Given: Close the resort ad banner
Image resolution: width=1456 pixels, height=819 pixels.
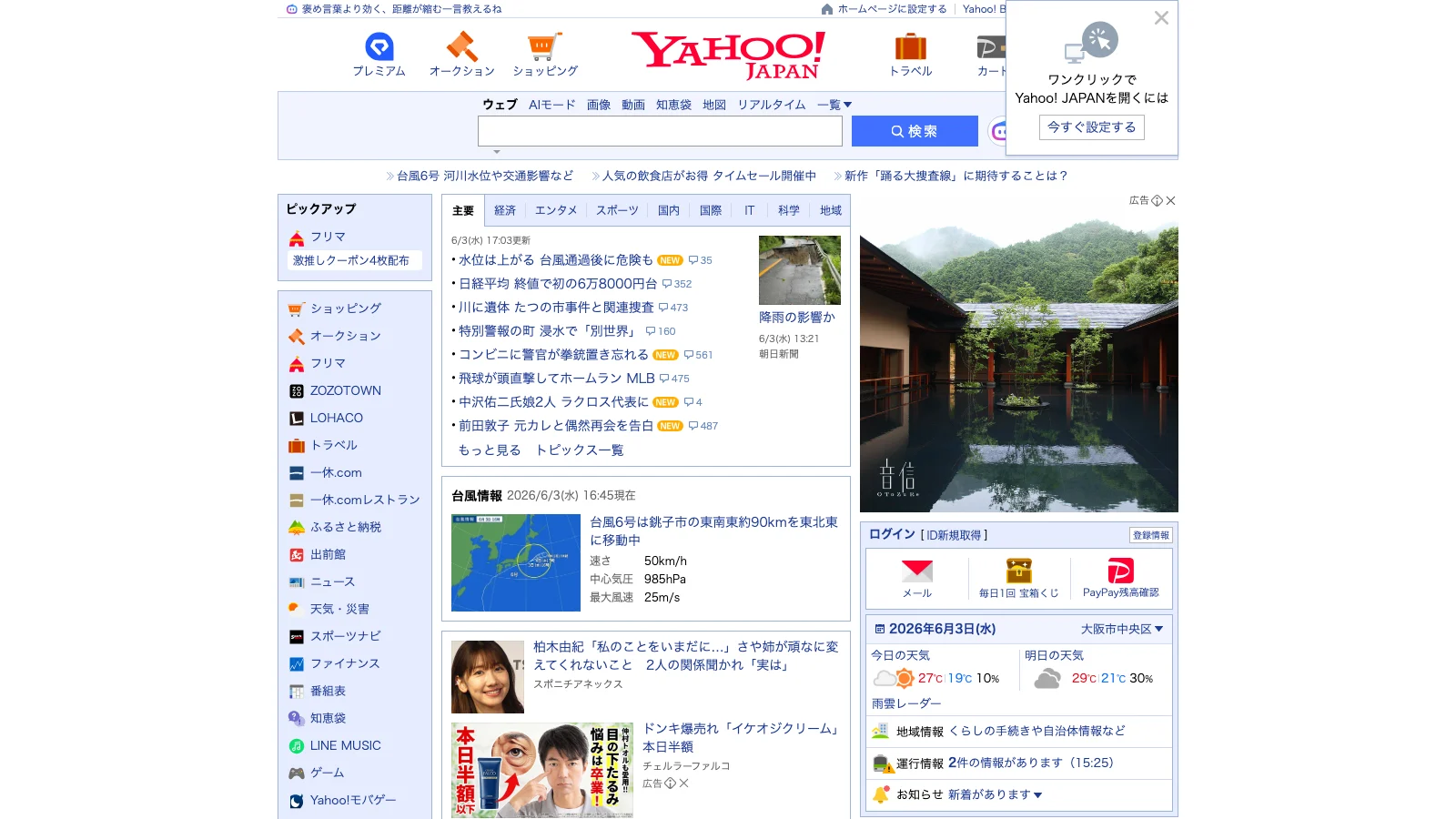Looking at the screenshot, I should click(x=1171, y=200).
